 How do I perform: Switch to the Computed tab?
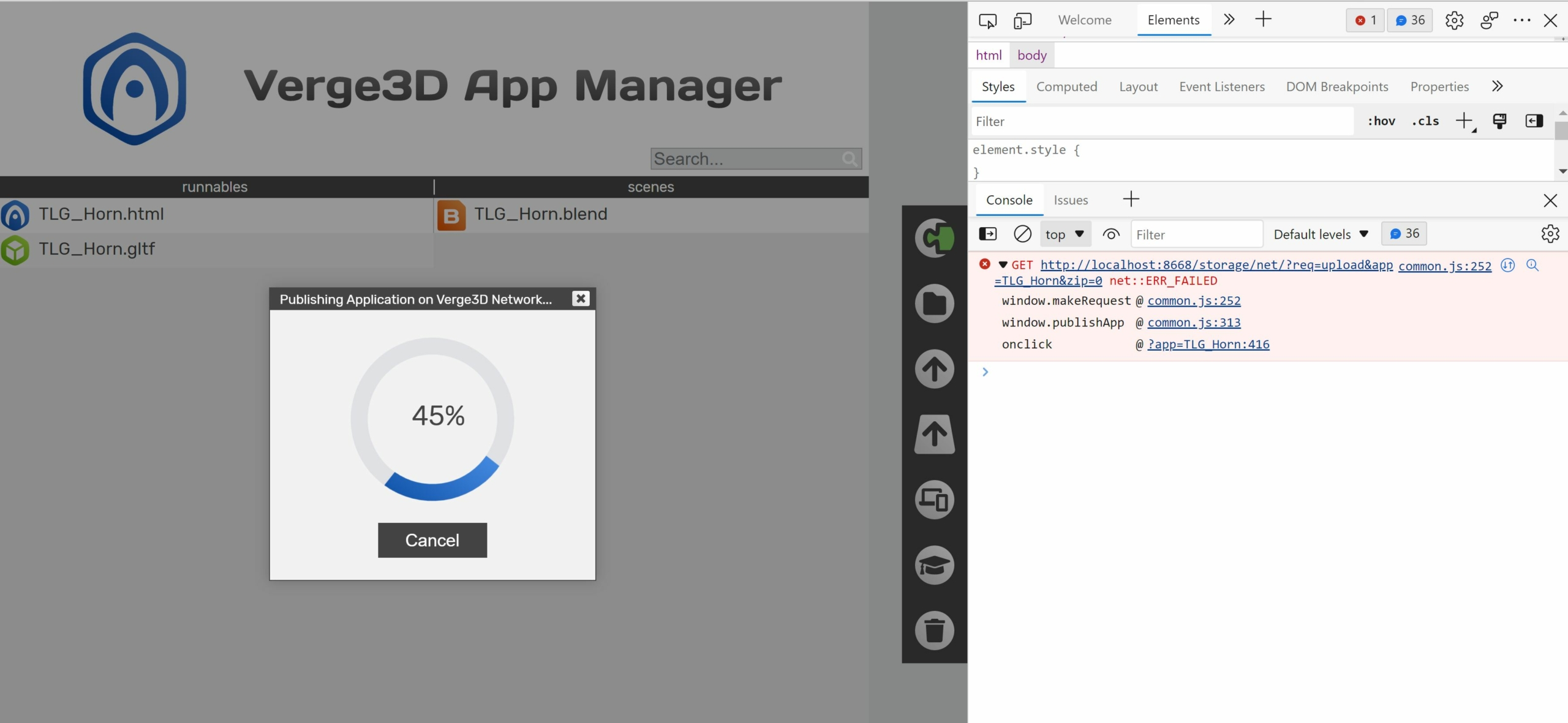coord(1066,87)
